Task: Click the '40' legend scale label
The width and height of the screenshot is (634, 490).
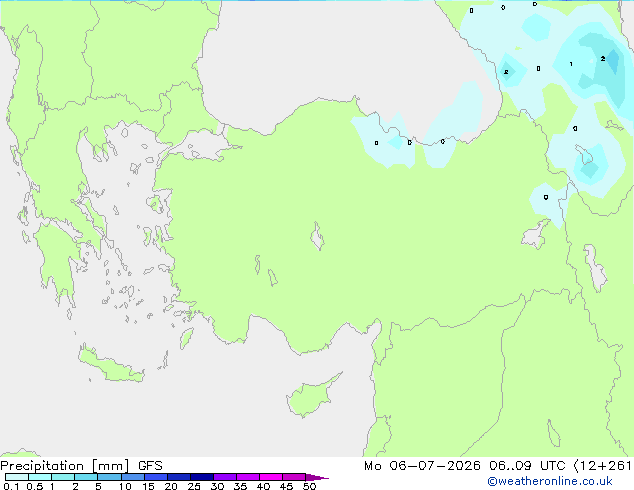Action: pyautogui.click(x=263, y=486)
